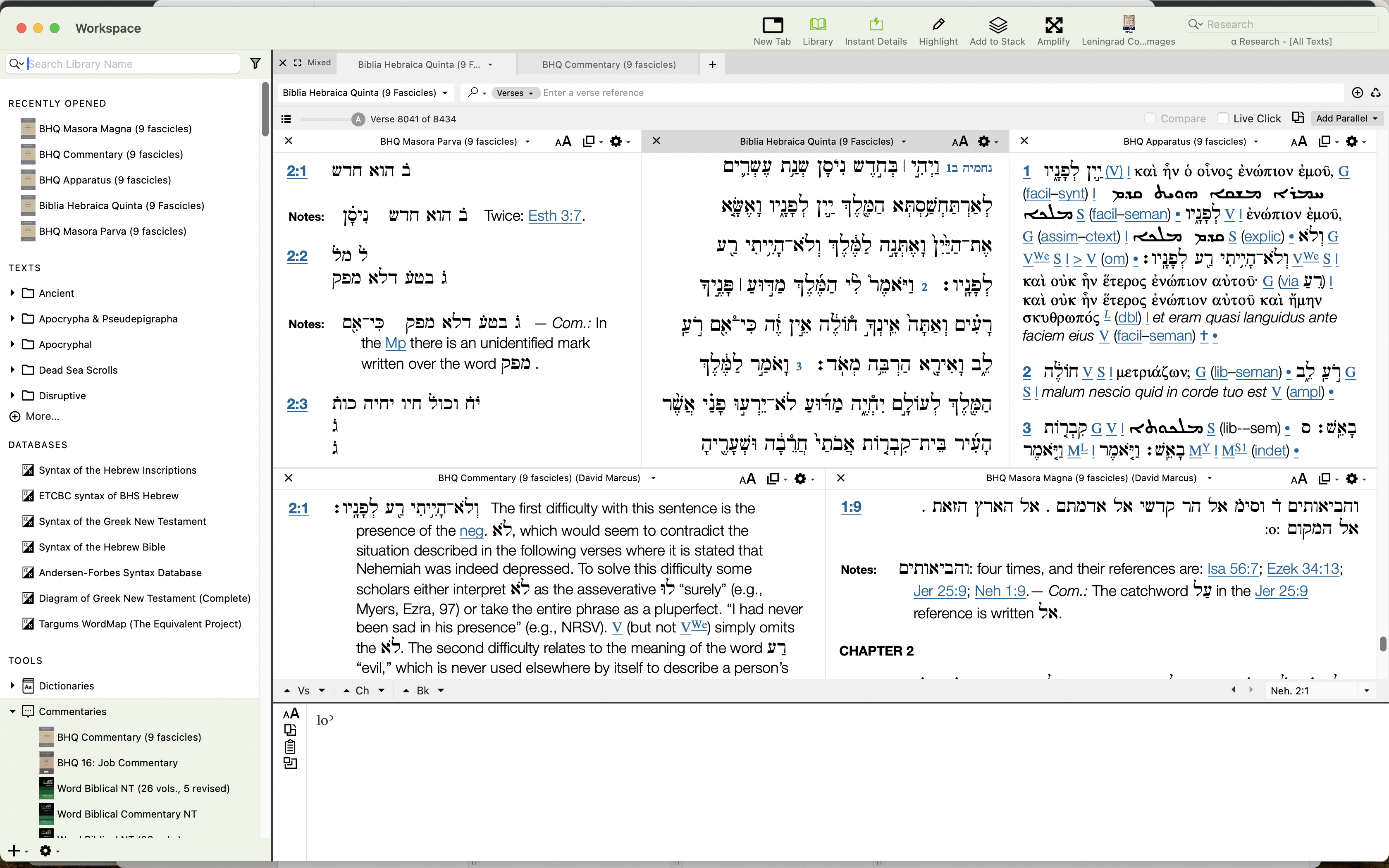The height and width of the screenshot is (868, 1389).
Task: Click the plus add button at sidebar bottom
Action: tap(14, 850)
